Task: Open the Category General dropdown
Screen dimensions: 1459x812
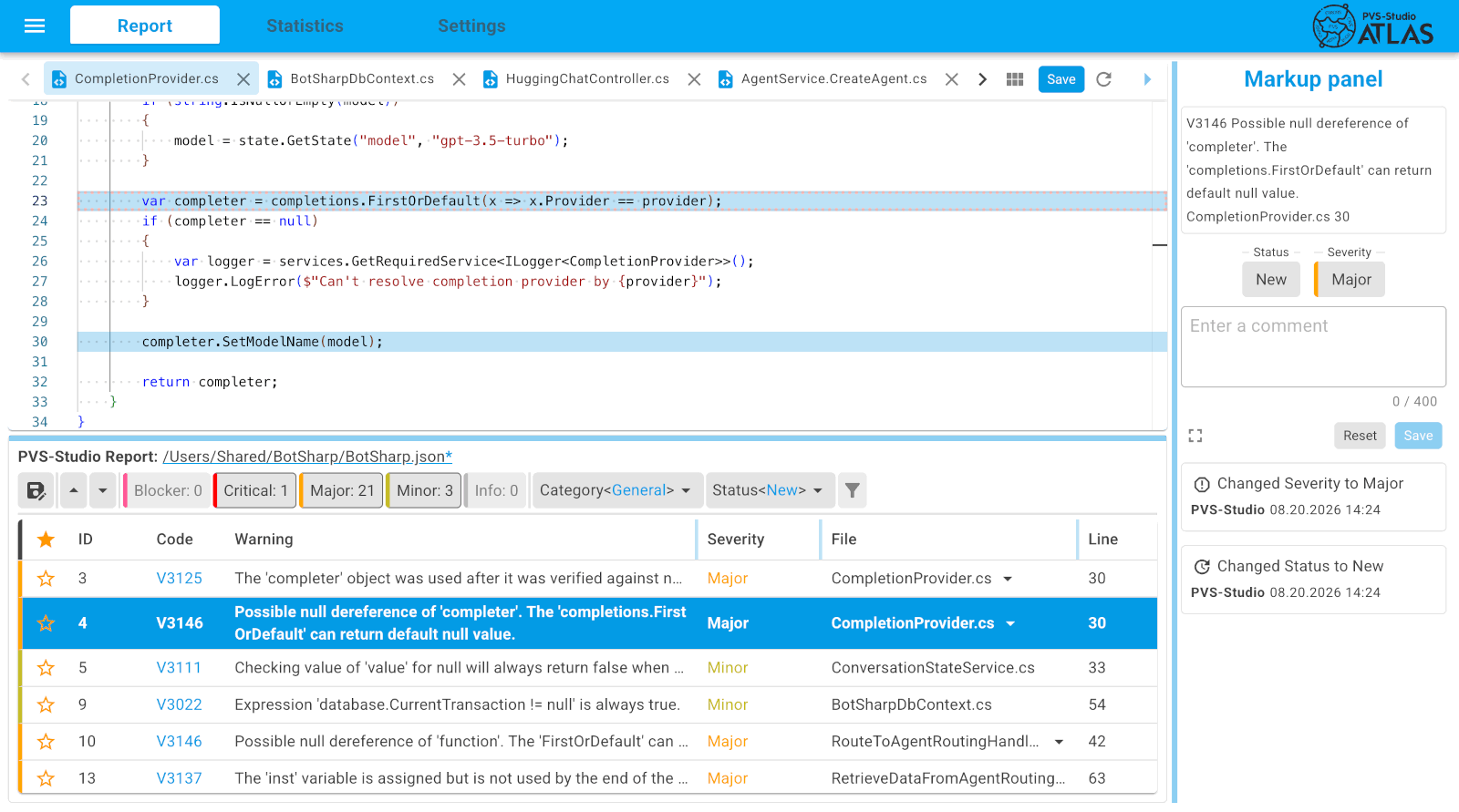Action: pyautogui.click(x=617, y=490)
